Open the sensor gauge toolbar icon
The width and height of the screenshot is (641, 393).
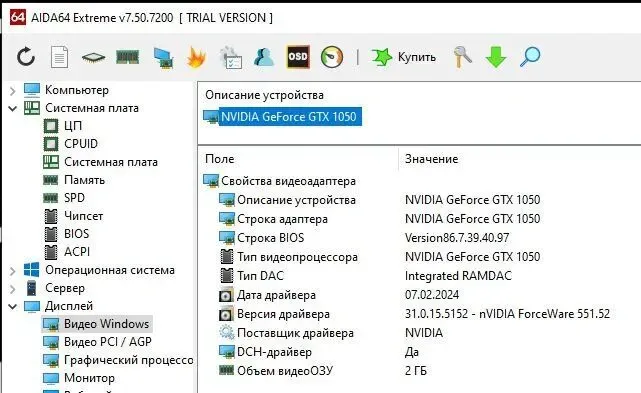click(332, 57)
